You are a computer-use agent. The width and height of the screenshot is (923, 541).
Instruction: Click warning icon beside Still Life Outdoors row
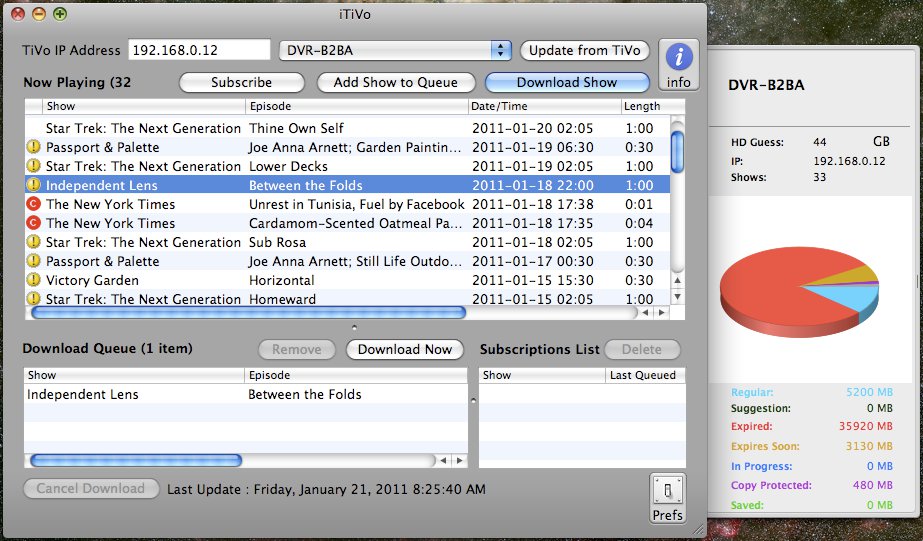[34, 260]
